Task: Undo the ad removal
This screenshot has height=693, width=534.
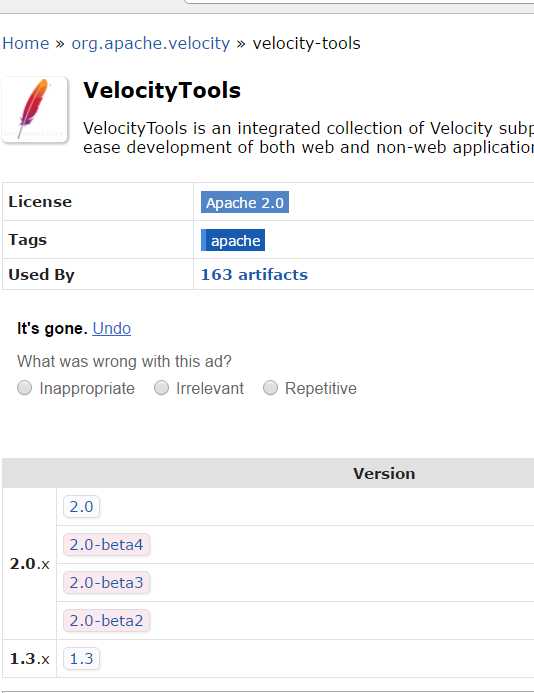Action: point(111,328)
